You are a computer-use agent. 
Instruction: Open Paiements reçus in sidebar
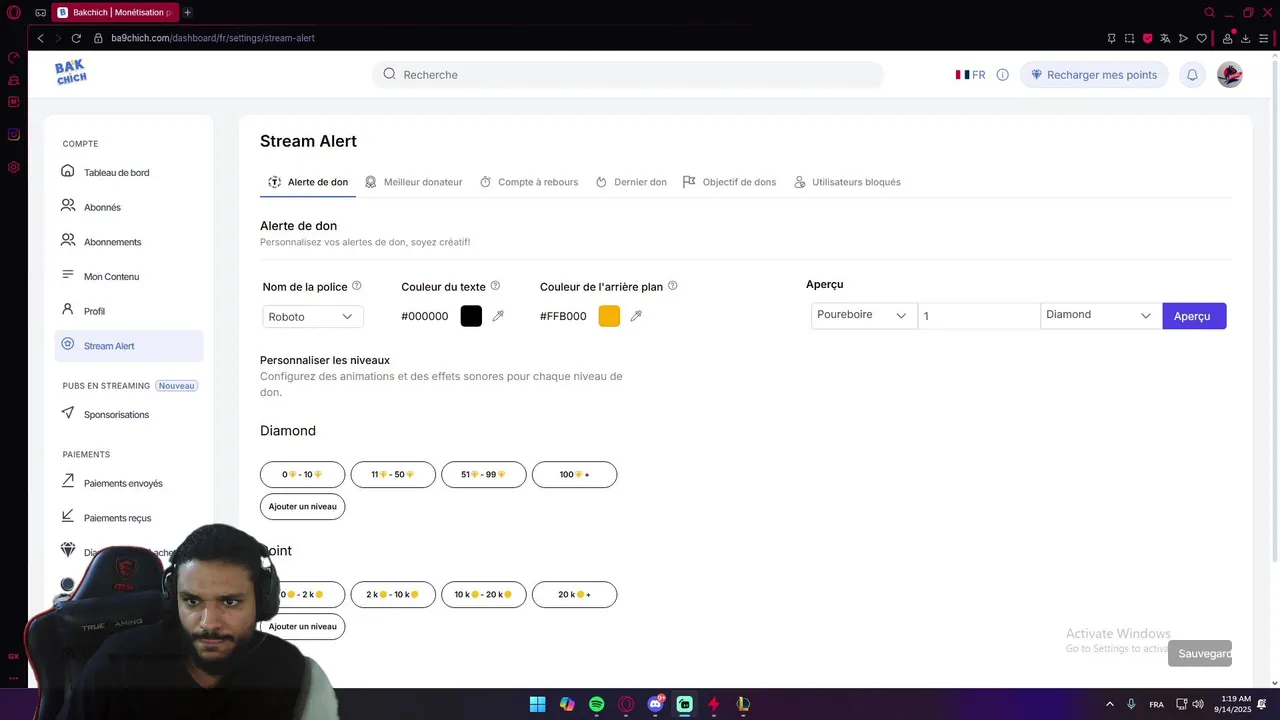[129, 518]
